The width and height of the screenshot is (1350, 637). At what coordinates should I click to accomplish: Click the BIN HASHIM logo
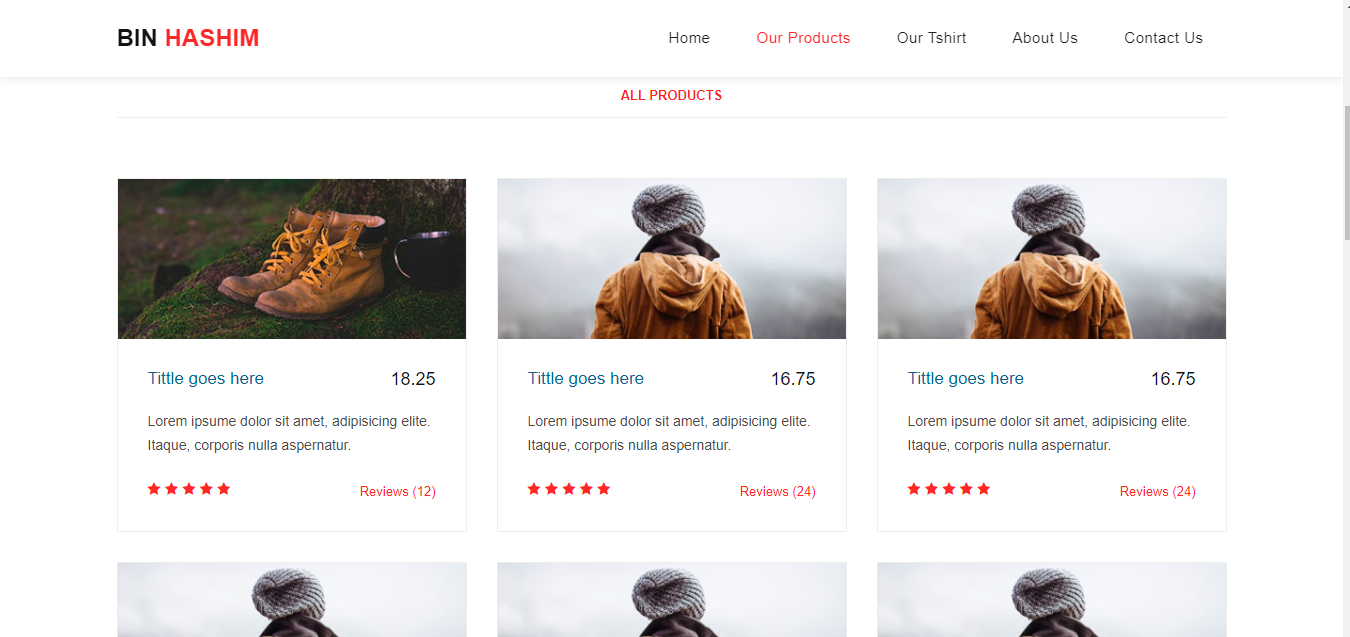pos(187,38)
